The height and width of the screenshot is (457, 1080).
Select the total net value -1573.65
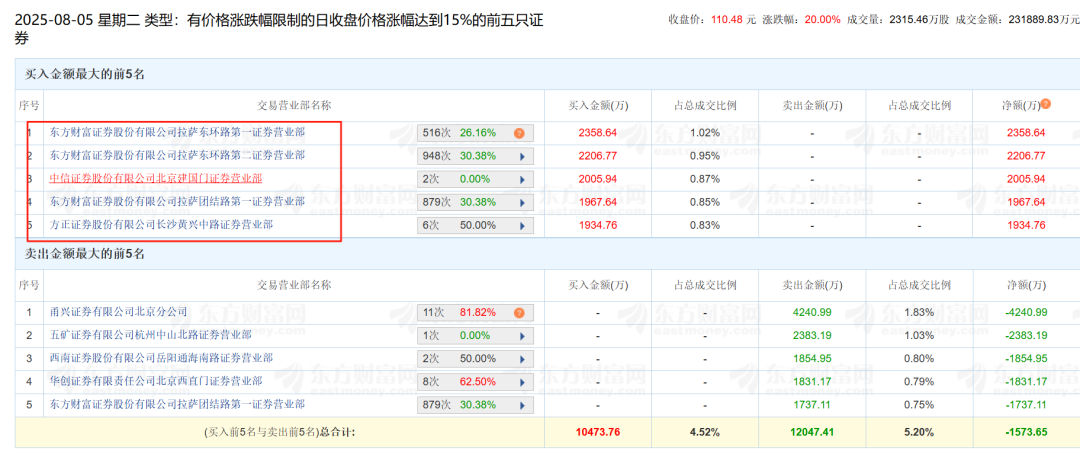[1026, 433]
